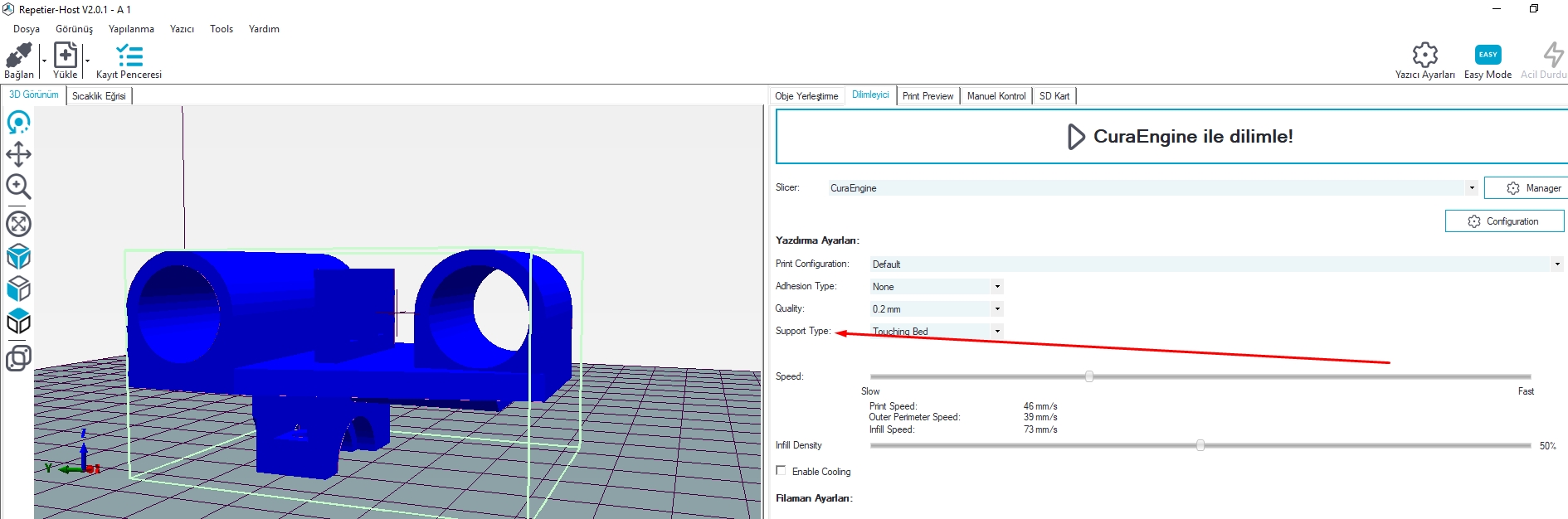Click the fit-to-view crossed circle icon
The height and width of the screenshot is (519, 1568).
coord(18,224)
